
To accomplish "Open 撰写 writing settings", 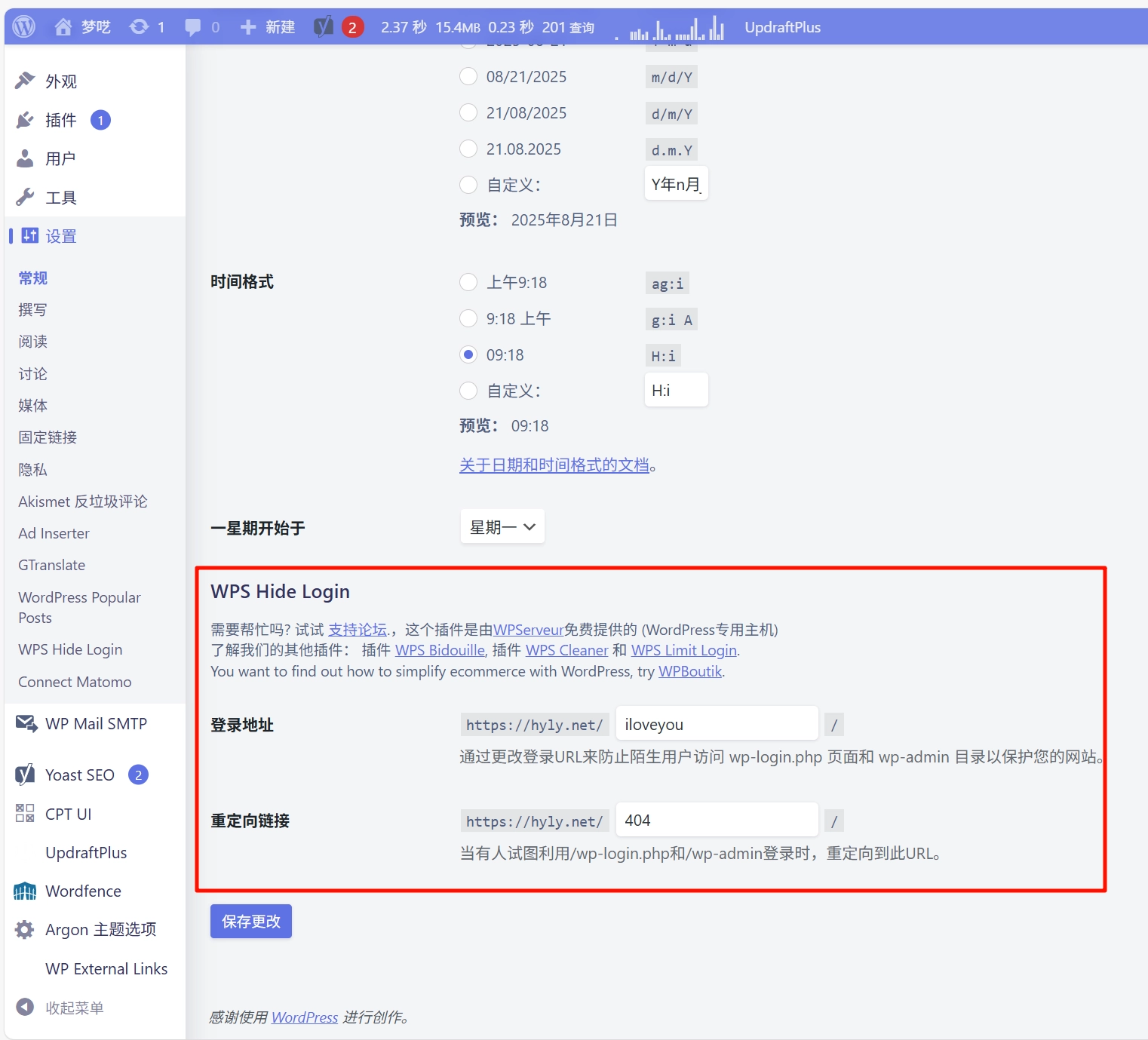I will 33,310.
